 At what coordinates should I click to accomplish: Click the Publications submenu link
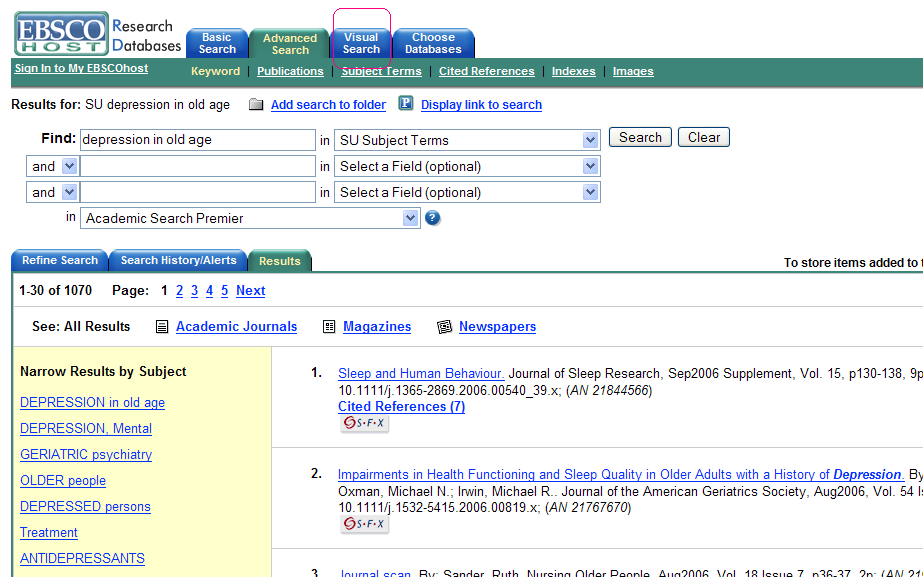click(290, 71)
